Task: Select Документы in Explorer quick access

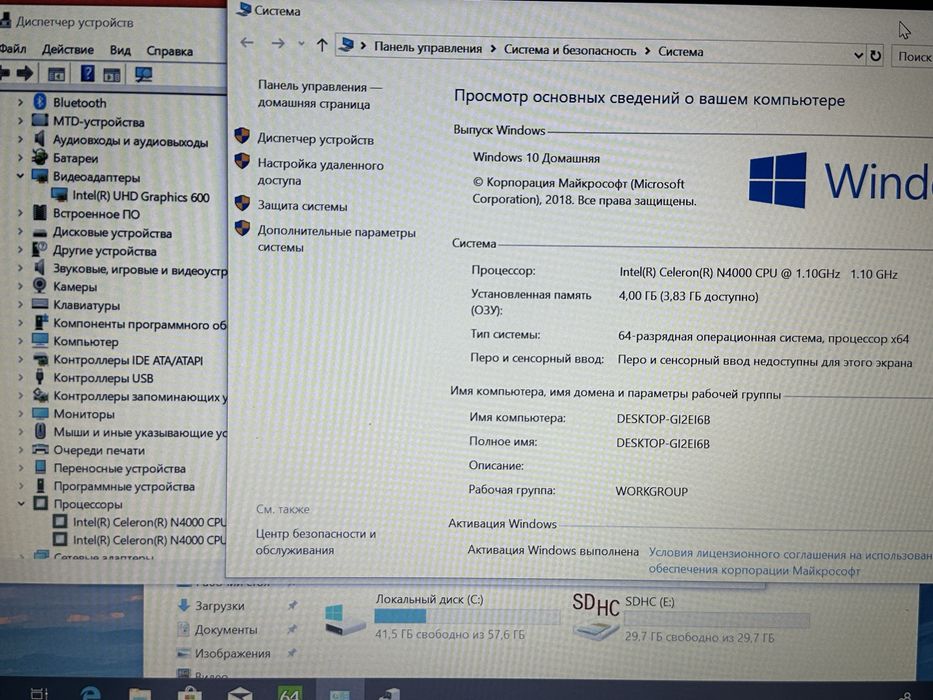Action: click(x=226, y=630)
